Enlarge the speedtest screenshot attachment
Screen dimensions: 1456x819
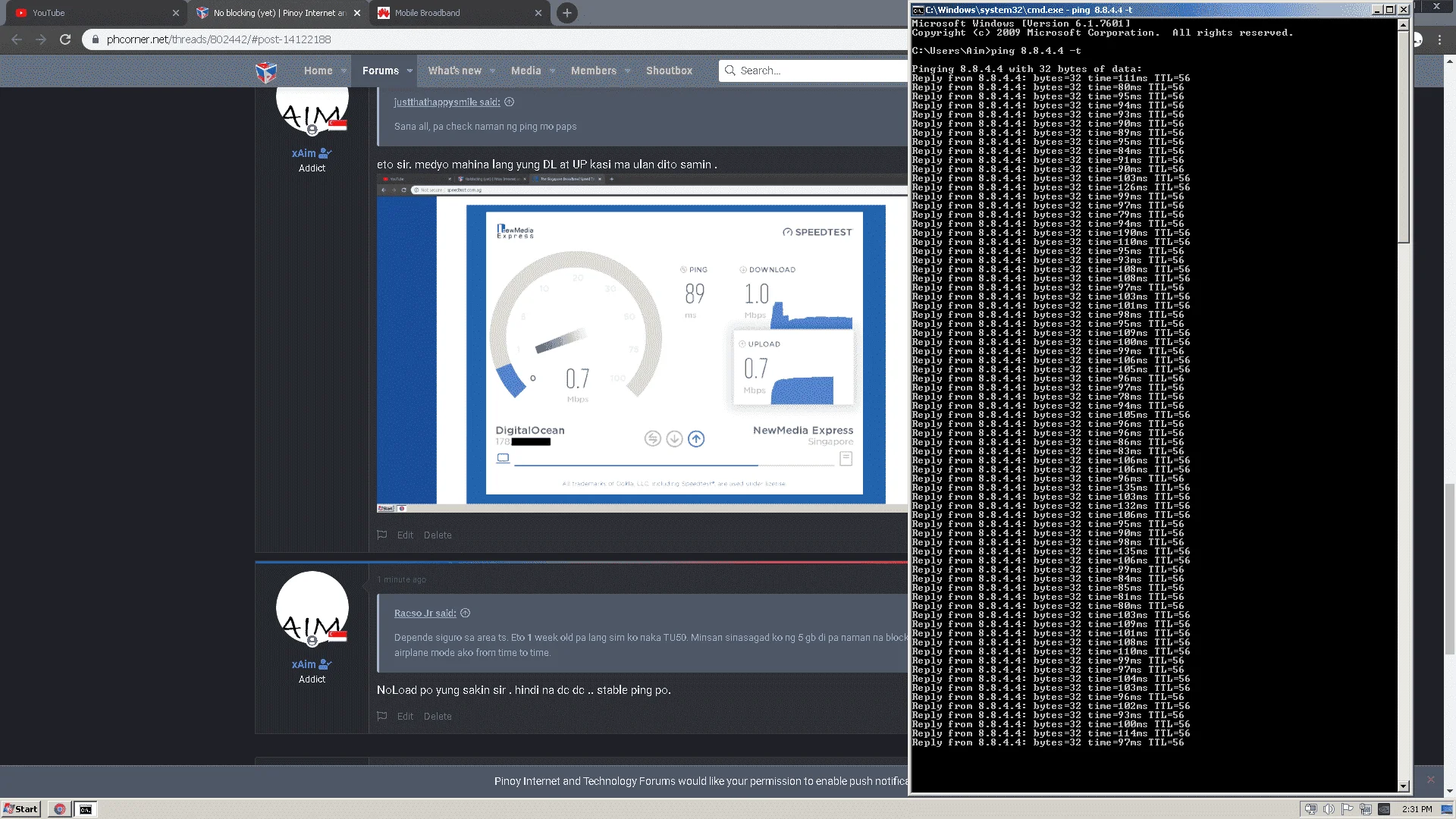click(x=642, y=343)
